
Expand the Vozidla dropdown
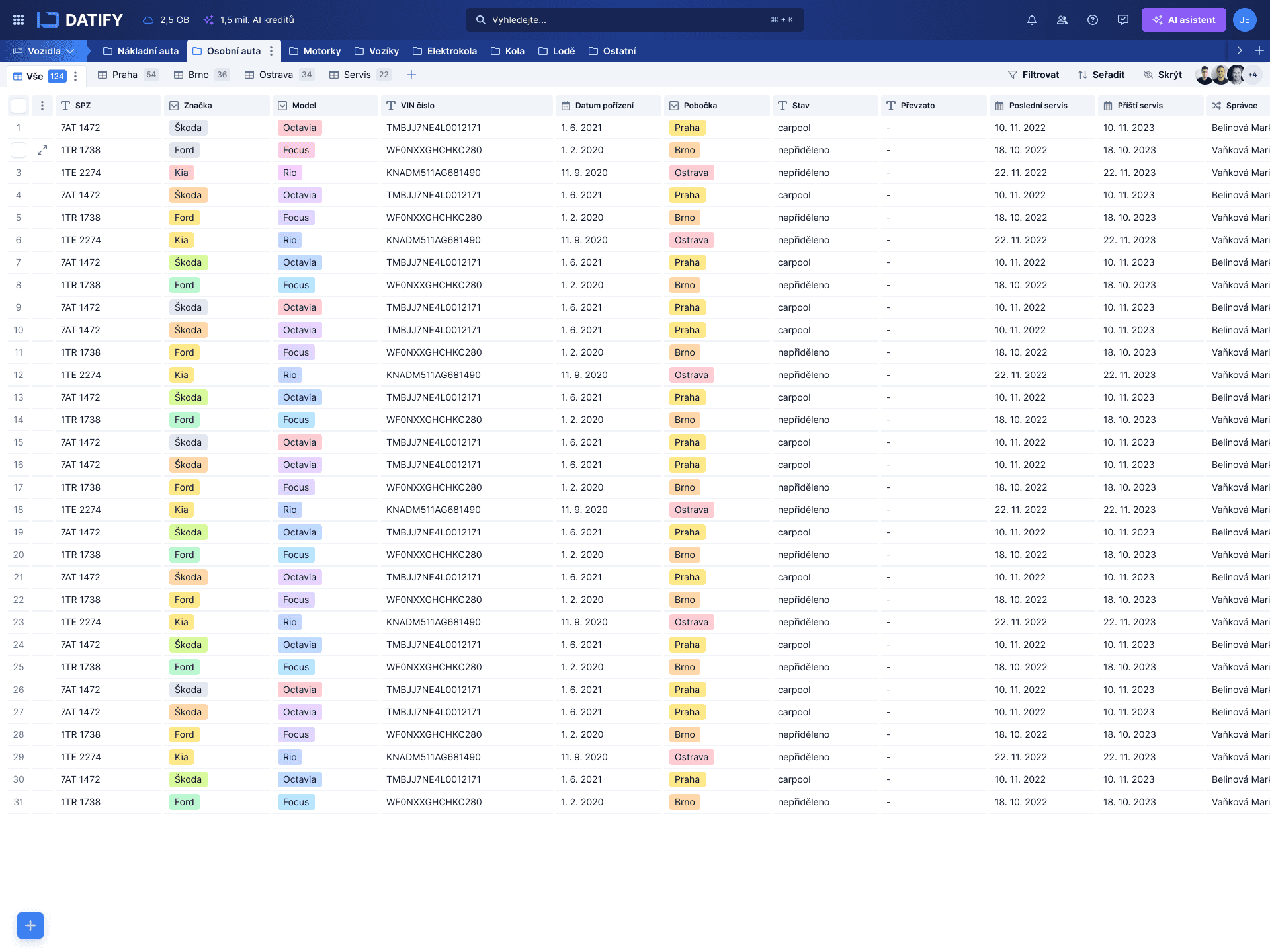(44, 51)
